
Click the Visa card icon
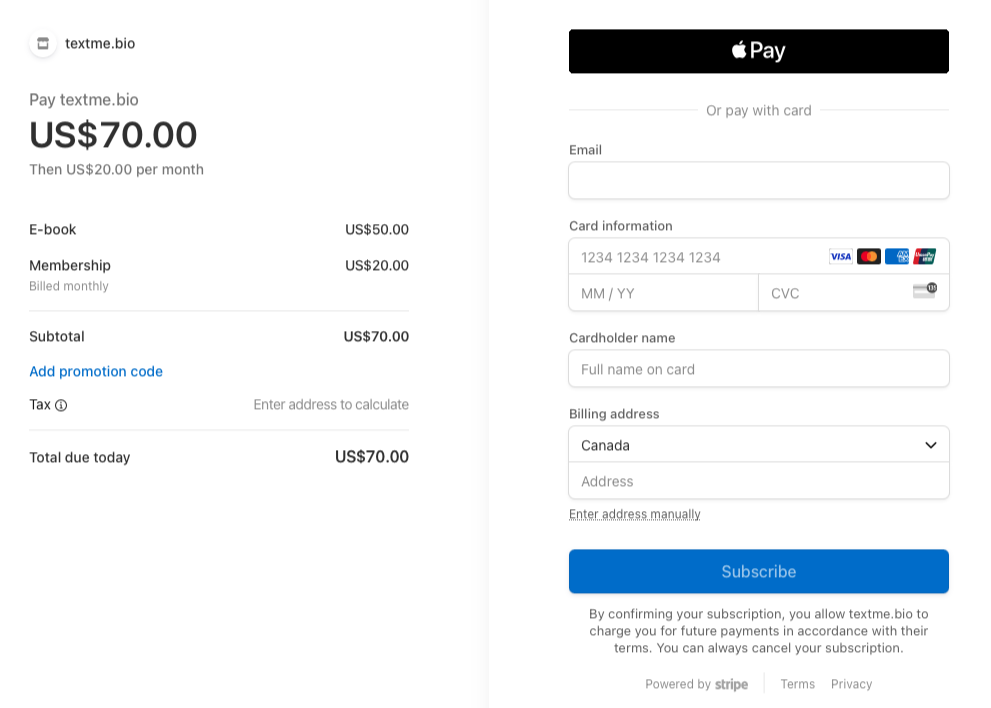coord(840,257)
